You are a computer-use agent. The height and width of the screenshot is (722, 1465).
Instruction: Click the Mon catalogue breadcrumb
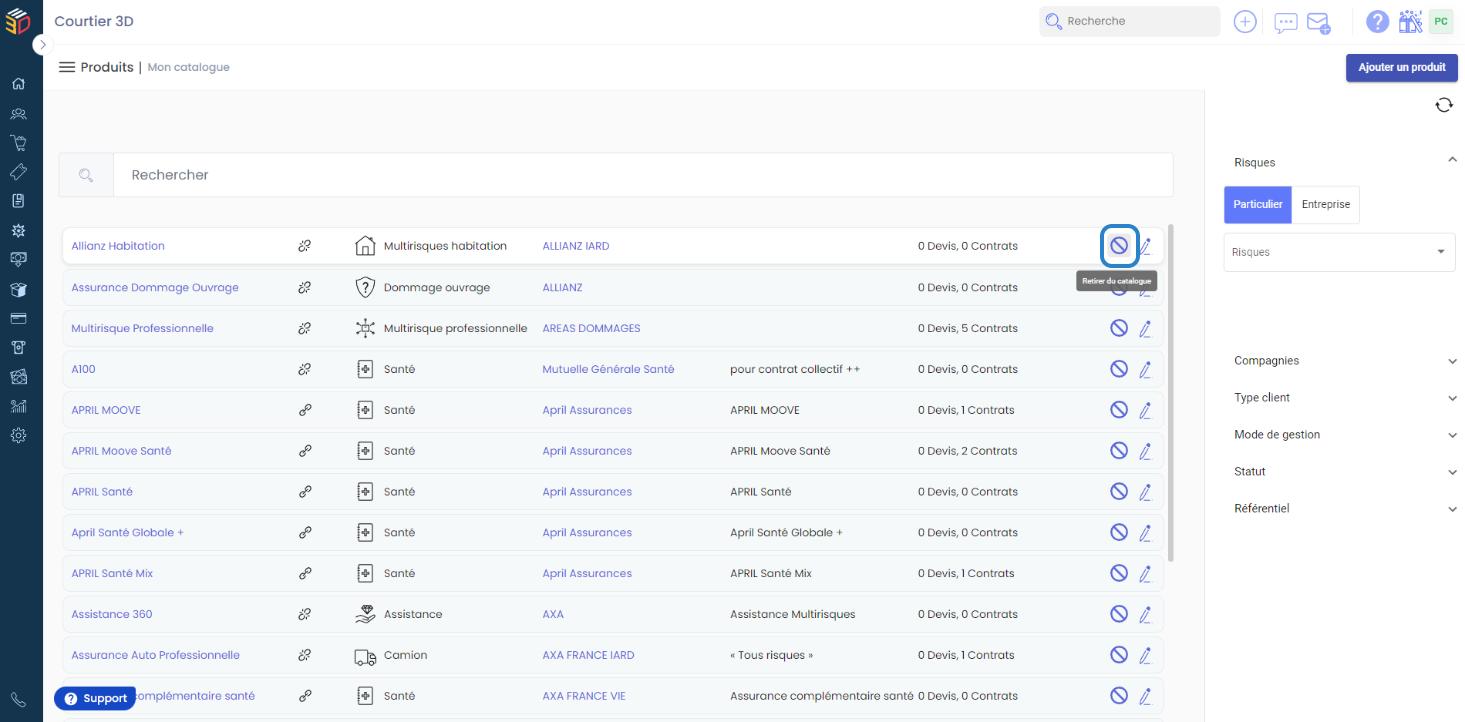[x=189, y=67]
